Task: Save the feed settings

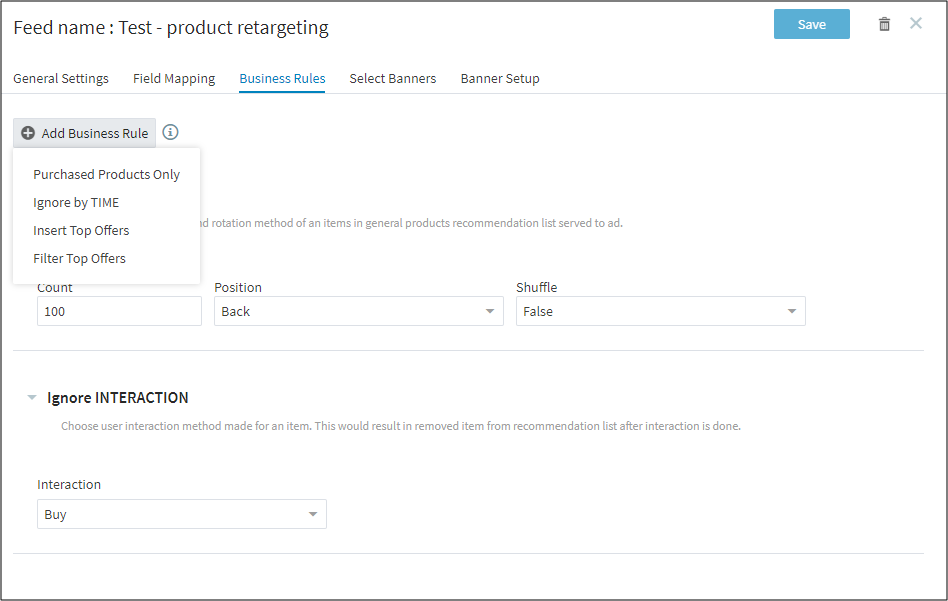Action: coord(811,24)
